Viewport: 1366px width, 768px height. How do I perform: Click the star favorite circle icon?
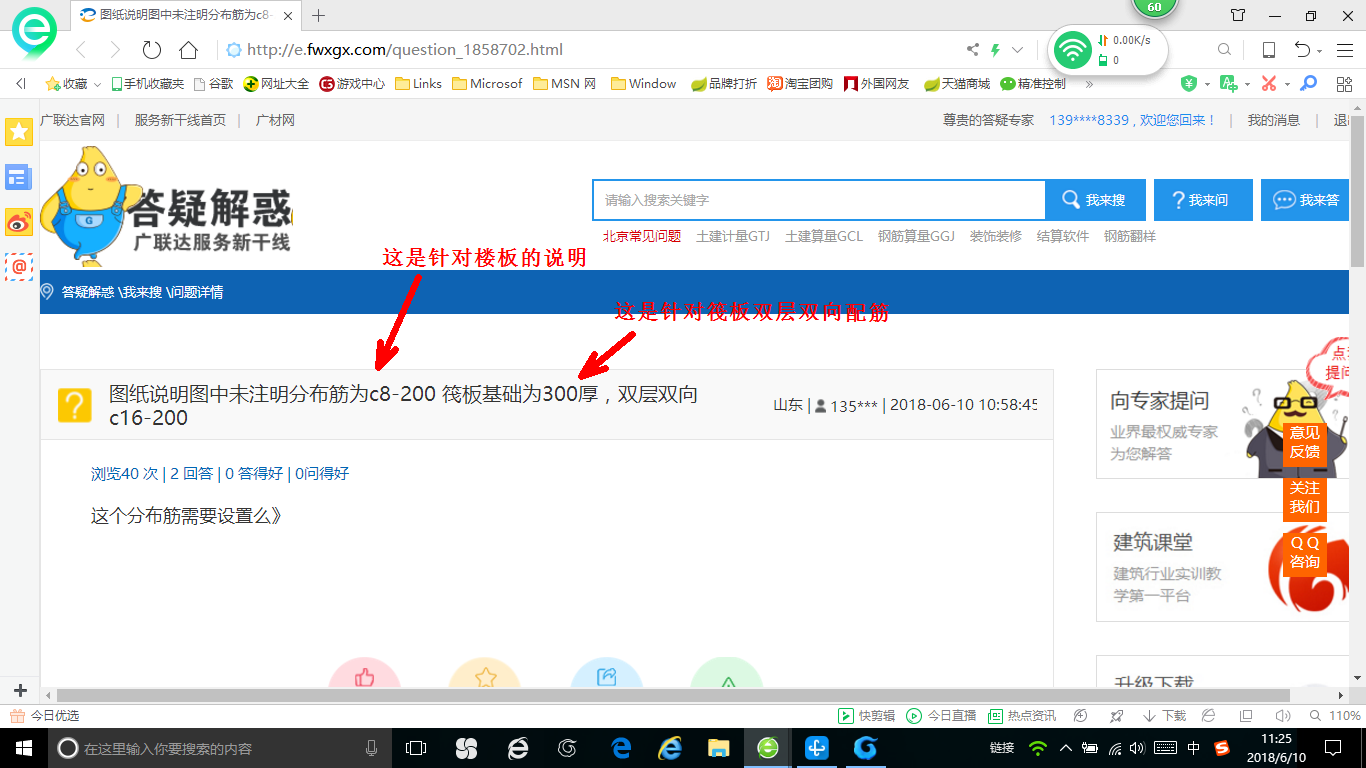(x=485, y=675)
